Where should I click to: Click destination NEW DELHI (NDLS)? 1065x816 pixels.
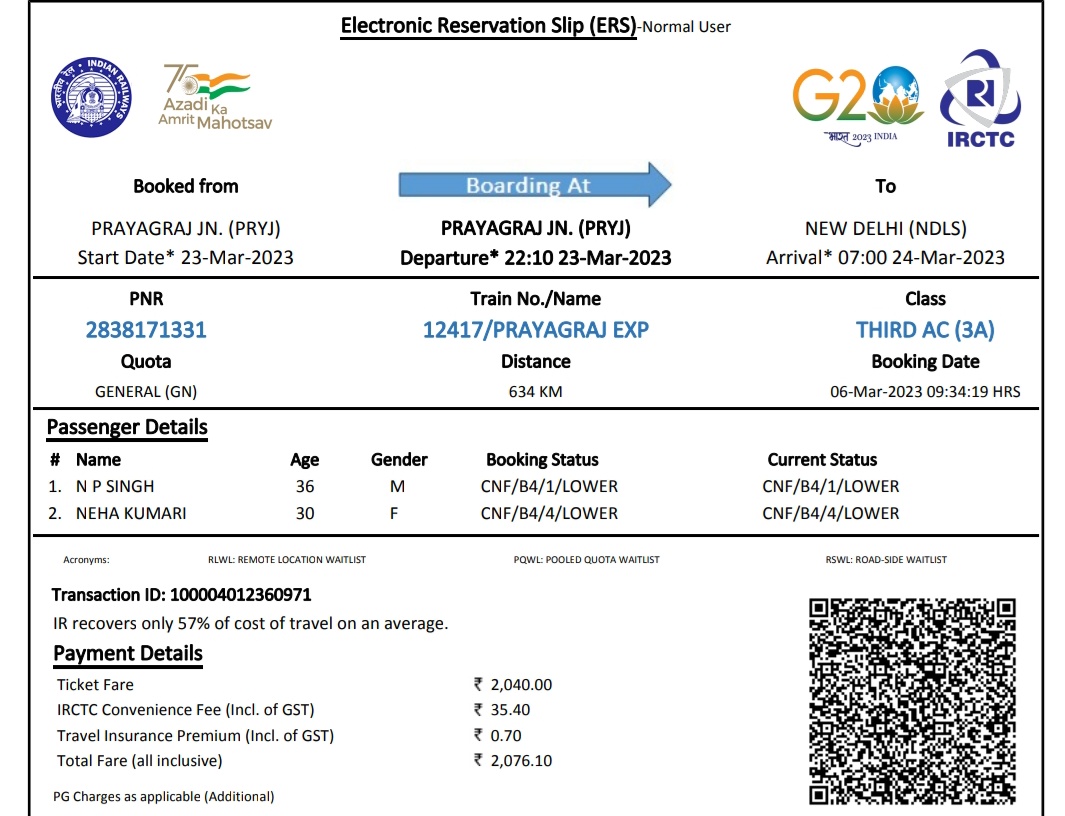click(886, 229)
